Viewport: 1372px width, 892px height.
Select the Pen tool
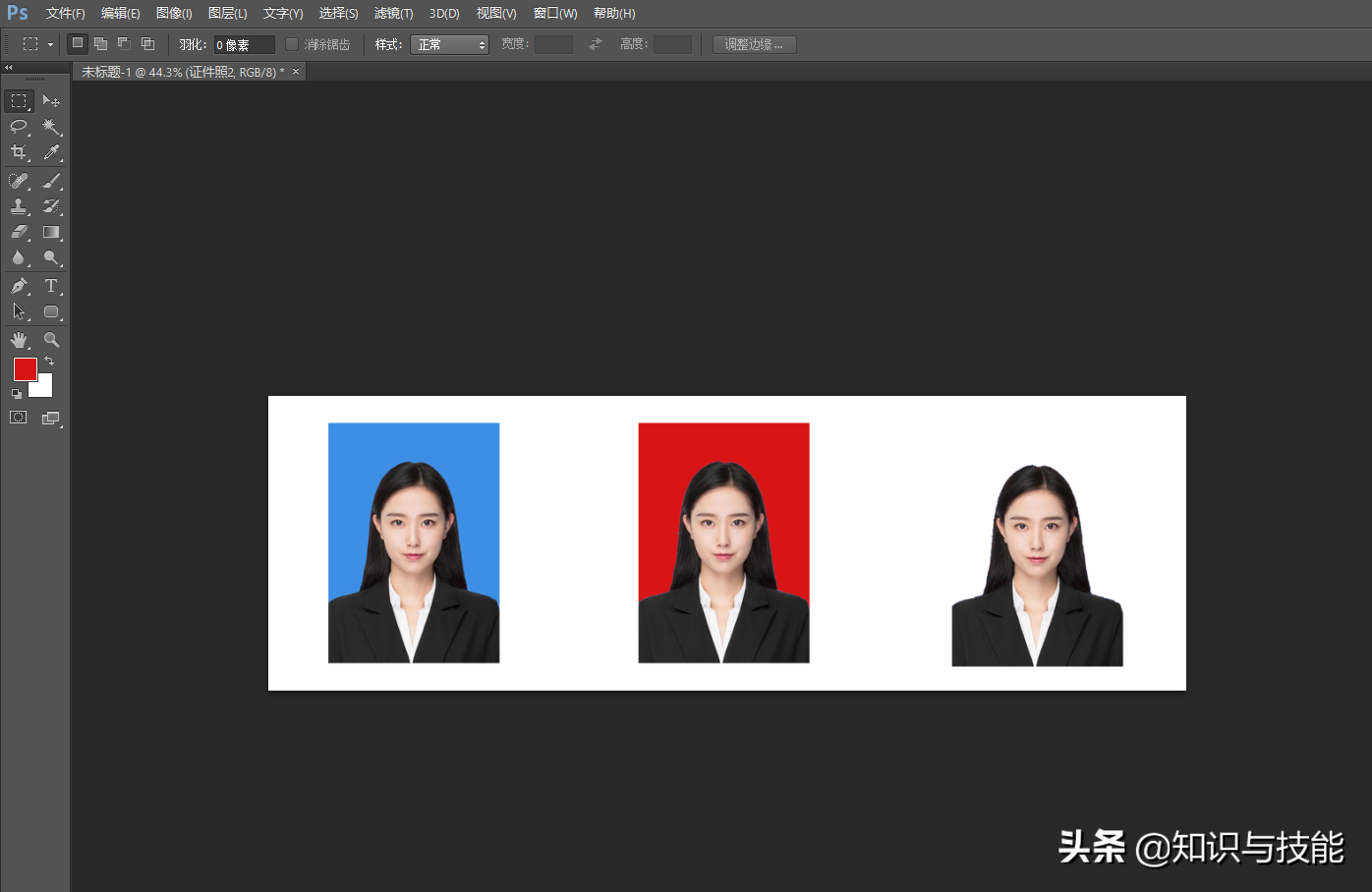(19, 286)
